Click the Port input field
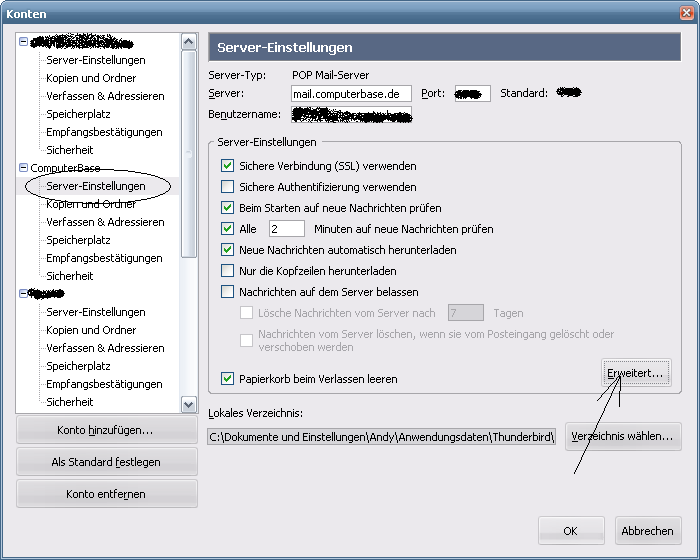Image resolution: width=700 pixels, height=560 pixels. 472,94
